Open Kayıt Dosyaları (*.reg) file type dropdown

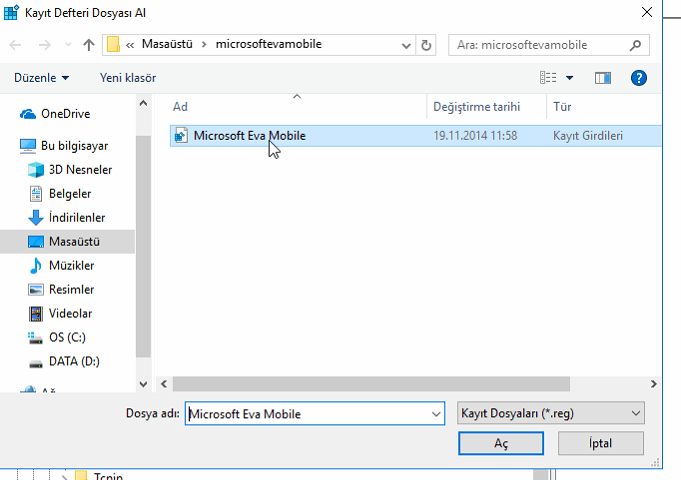point(551,413)
